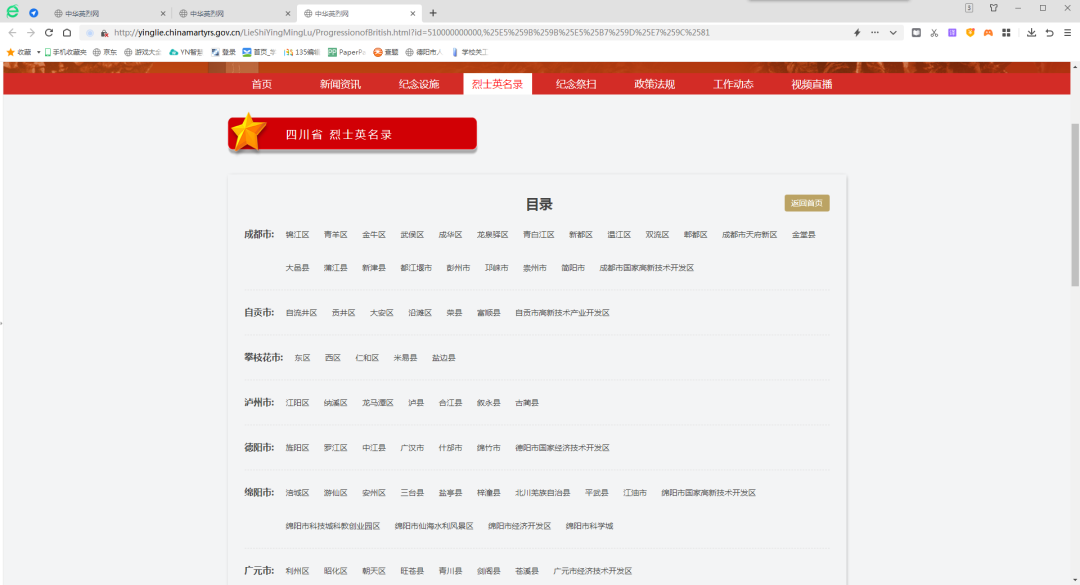Click the restore closed tab icon
Screen dimensions: 1080x585
click(1048, 33)
